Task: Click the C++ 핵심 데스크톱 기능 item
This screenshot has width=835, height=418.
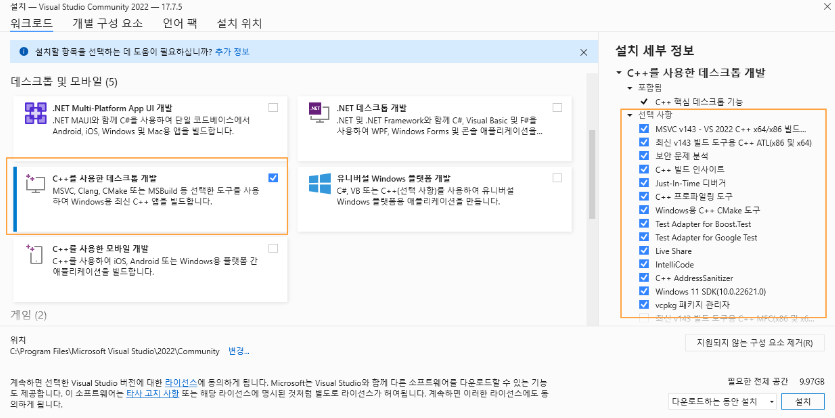Action: pos(699,101)
